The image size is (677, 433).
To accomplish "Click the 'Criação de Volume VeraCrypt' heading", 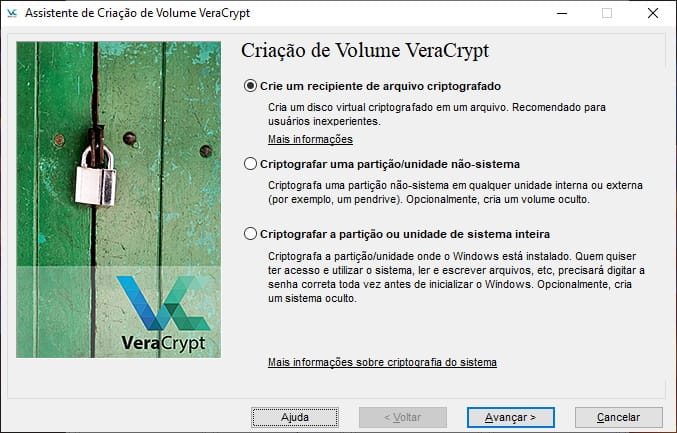I will [x=365, y=51].
